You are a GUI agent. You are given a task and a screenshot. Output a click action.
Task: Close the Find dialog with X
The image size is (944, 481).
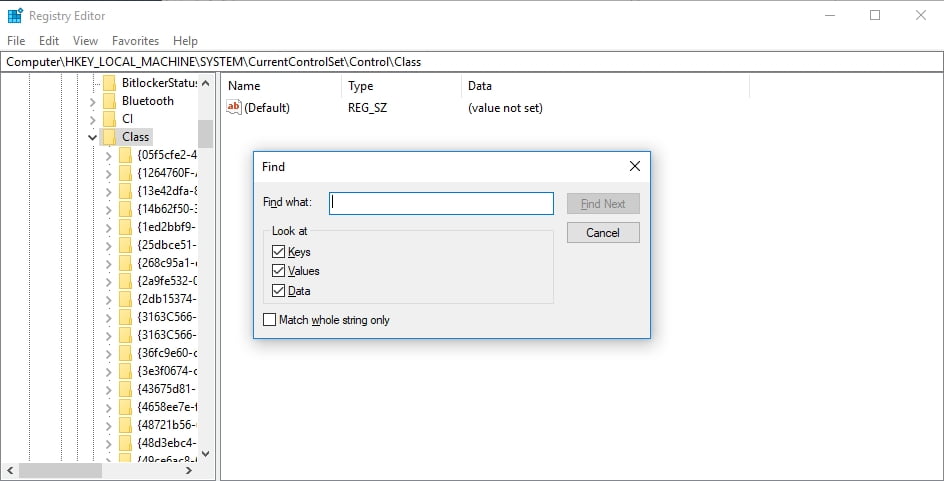coord(634,167)
